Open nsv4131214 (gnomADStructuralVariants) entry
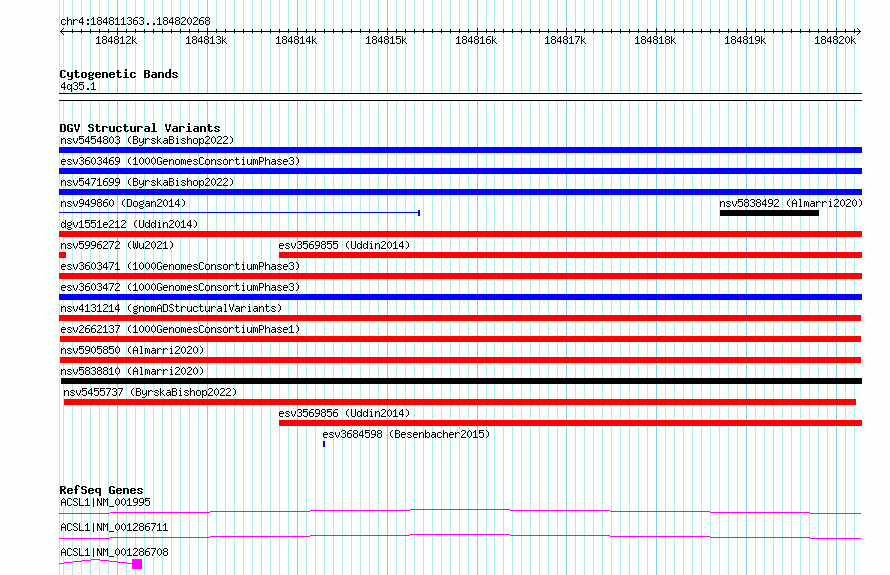This screenshot has height=575, width=890. coord(171,308)
